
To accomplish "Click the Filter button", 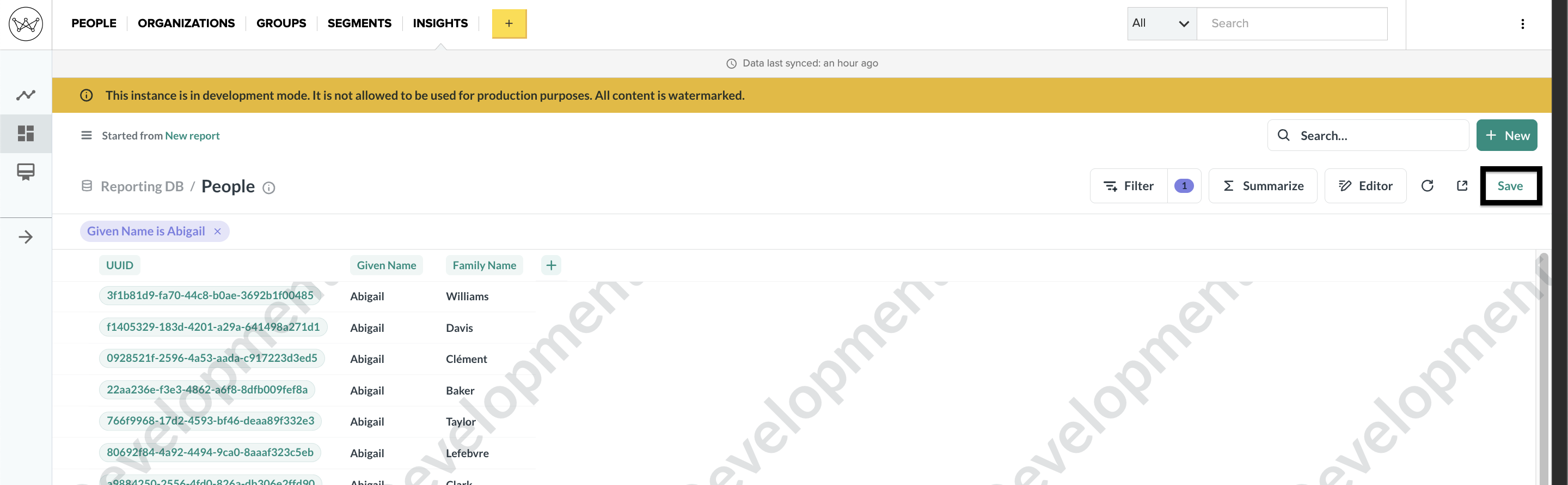I will [1129, 186].
